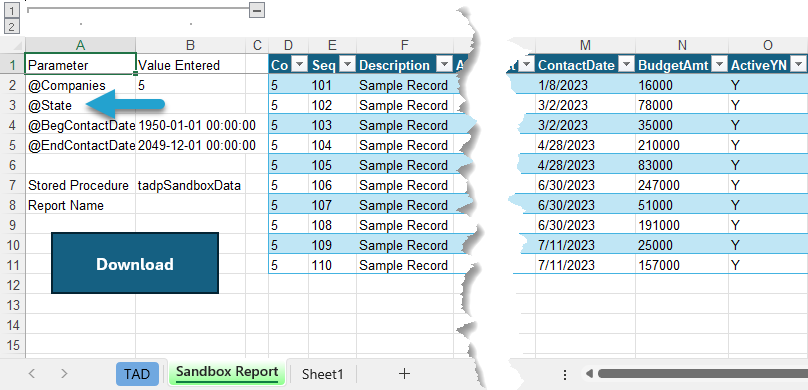This screenshot has width=808, height=390.
Task: Select row 12 header
Action: [12, 285]
